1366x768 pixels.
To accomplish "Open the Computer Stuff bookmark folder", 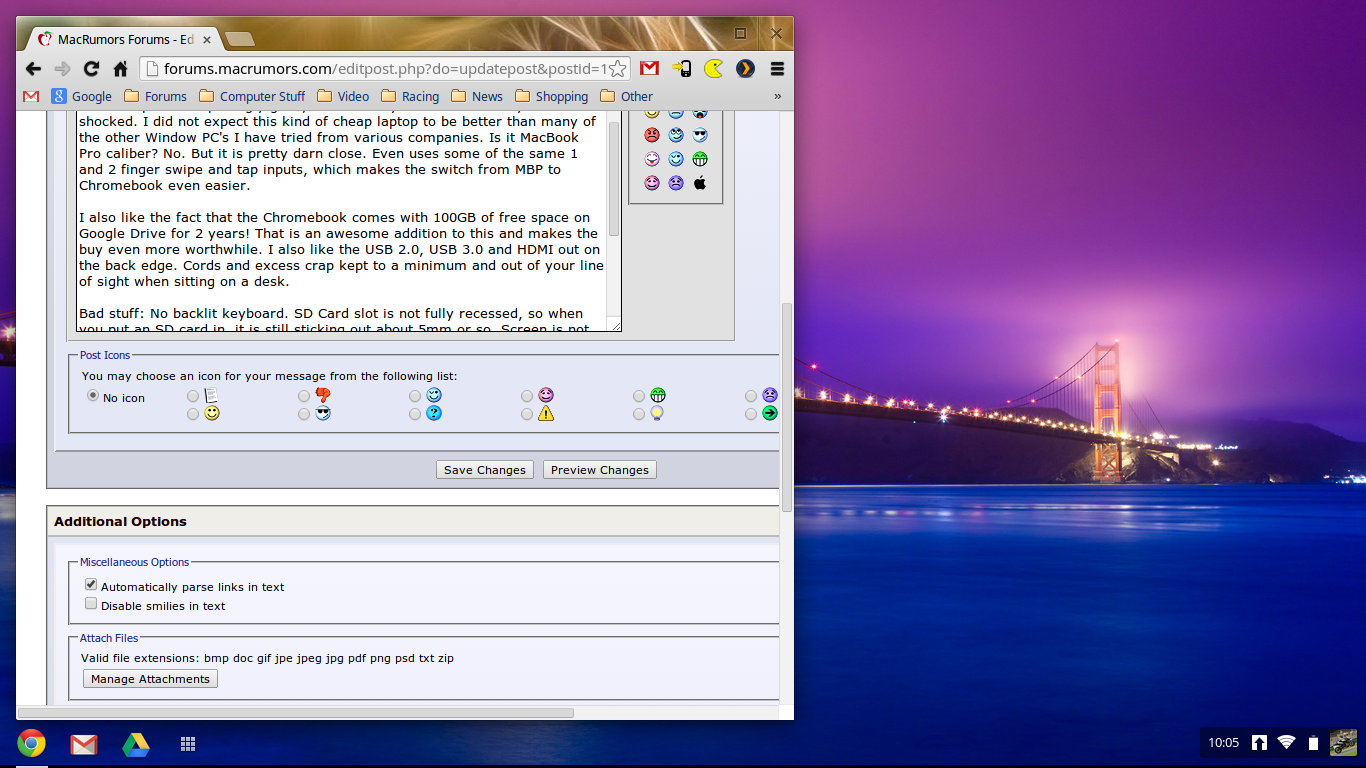I will point(252,96).
